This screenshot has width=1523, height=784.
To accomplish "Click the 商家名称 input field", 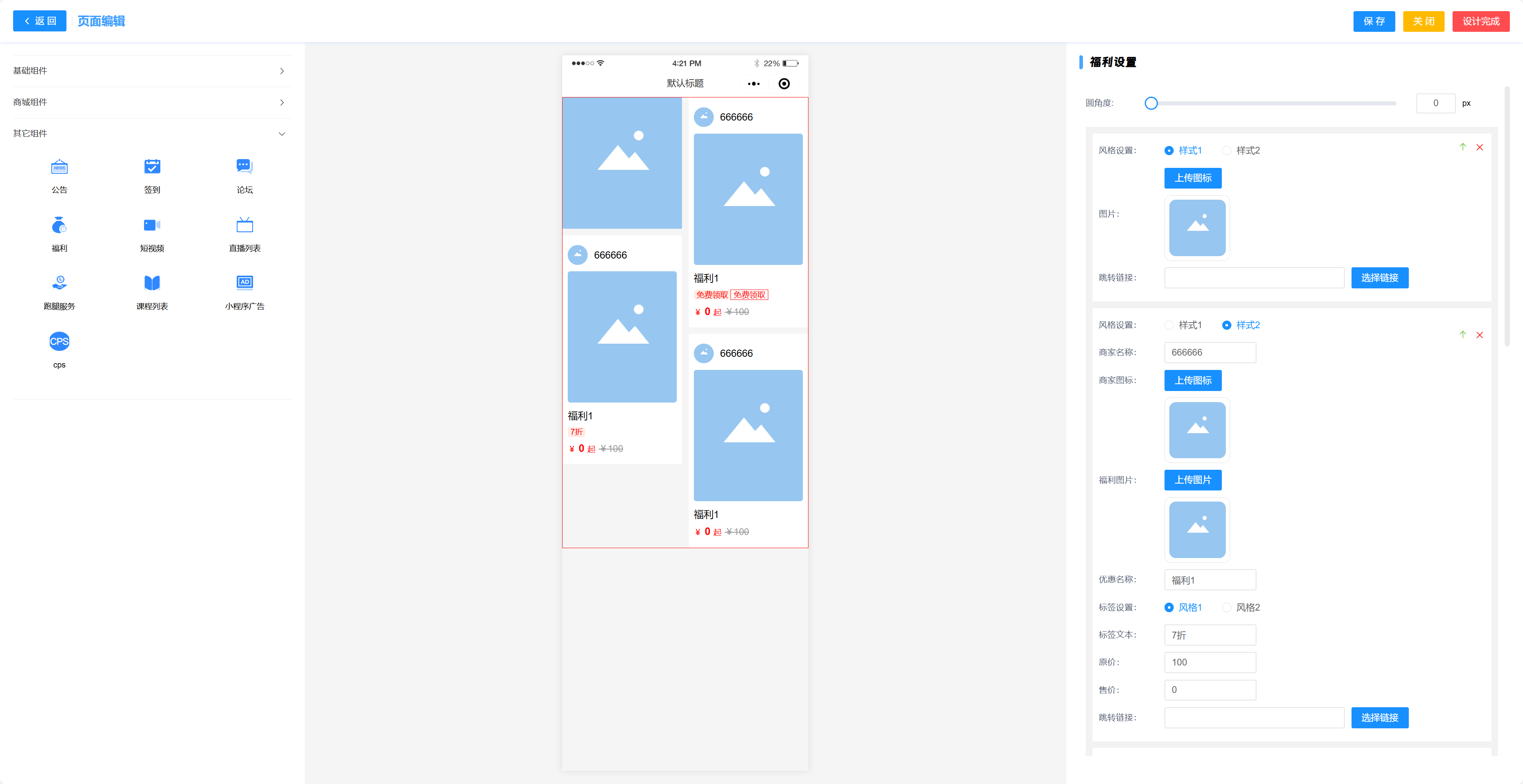I will tap(1209, 352).
